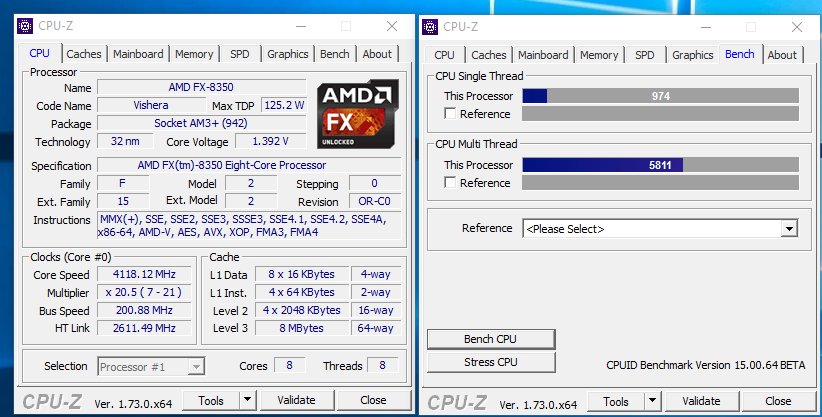Minimize the left CPU-Z window
The height and width of the screenshot is (417, 822).
(x=301, y=26)
